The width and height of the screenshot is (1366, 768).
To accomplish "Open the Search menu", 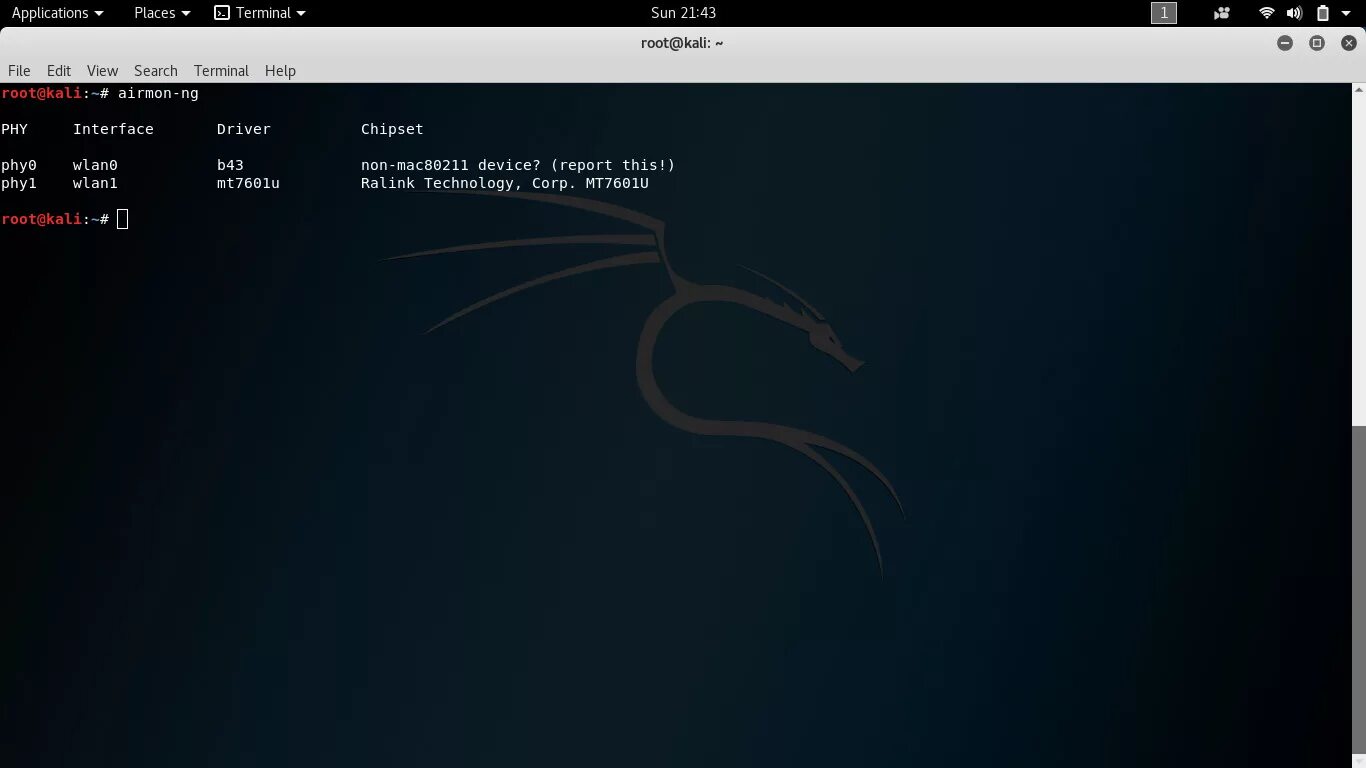I will tap(156, 71).
